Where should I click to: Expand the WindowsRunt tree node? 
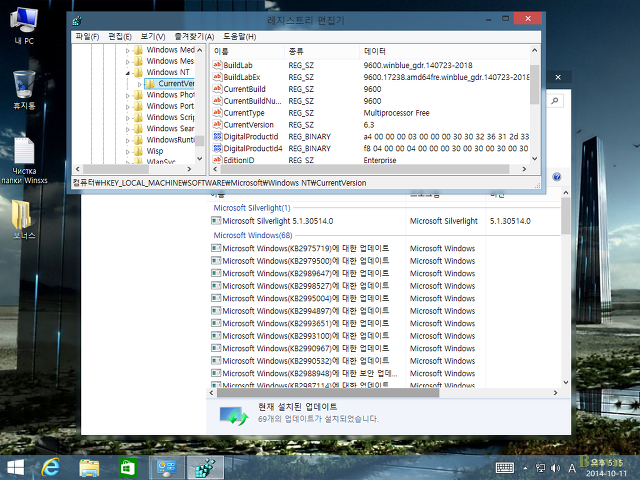[127, 140]
